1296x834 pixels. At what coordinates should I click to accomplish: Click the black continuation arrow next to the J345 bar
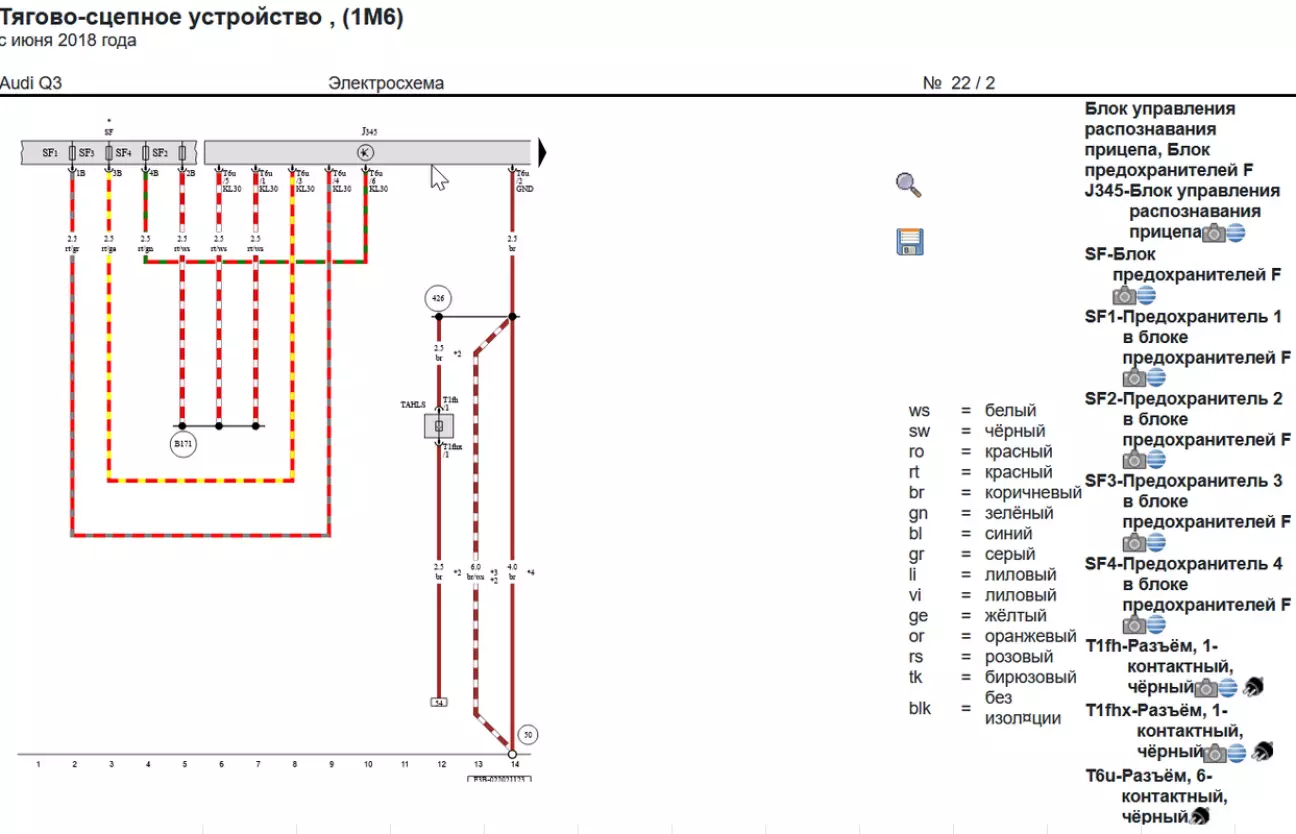tap(543, 153)
